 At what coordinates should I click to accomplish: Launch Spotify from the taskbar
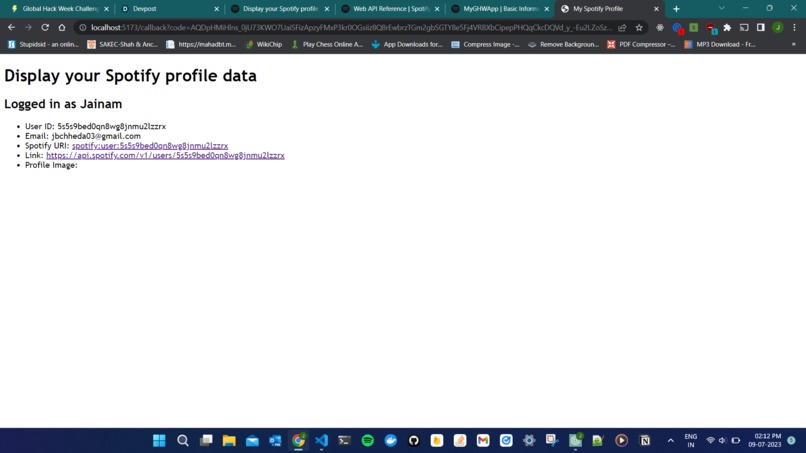pos(368,441)
